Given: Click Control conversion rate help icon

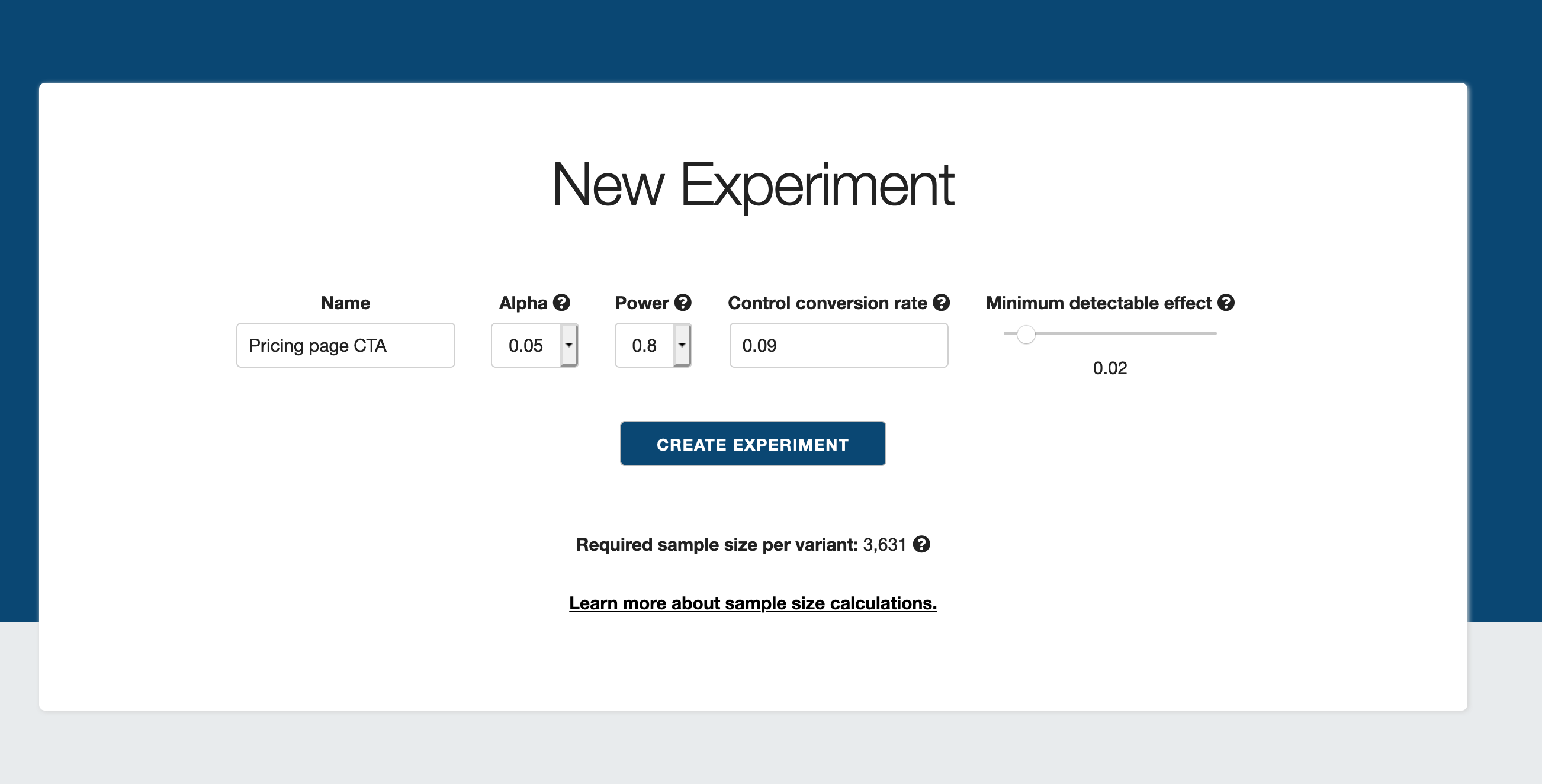Looking at the screenshot, I should tap(941, 303).
